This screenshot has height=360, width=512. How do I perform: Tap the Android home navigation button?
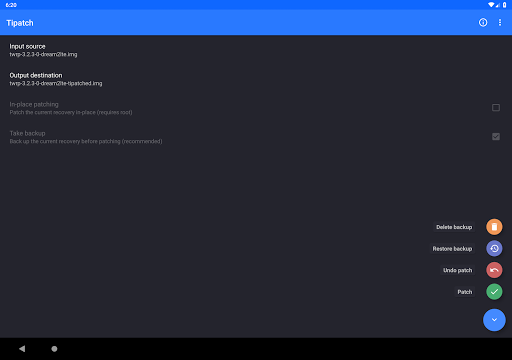tap(54, 349)
